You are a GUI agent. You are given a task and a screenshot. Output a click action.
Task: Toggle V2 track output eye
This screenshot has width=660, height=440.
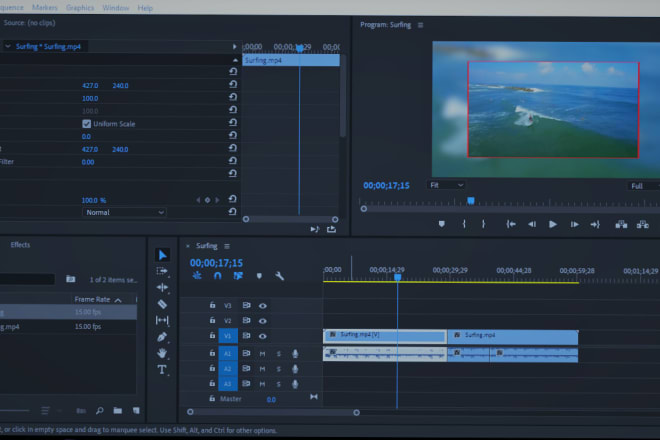tap(263, 321)
